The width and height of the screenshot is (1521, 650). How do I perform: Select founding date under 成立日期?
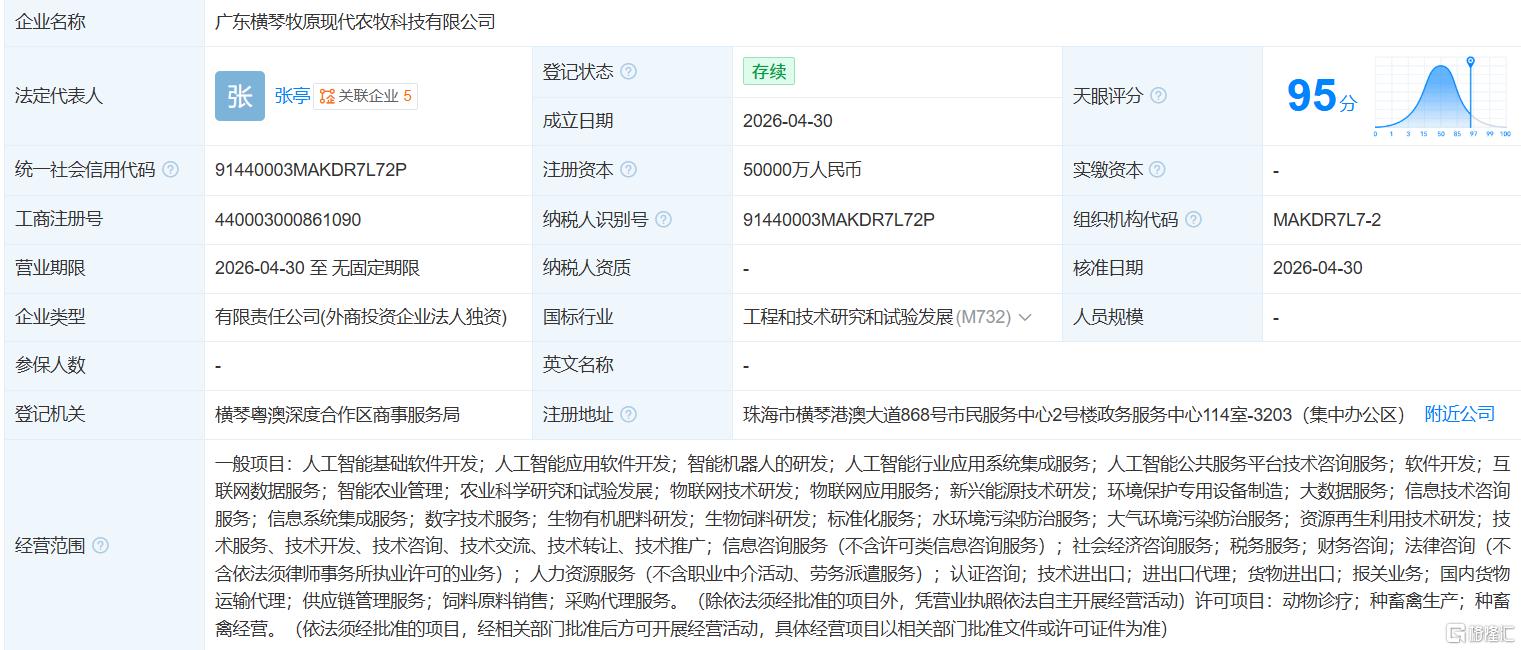coord(788,121)
